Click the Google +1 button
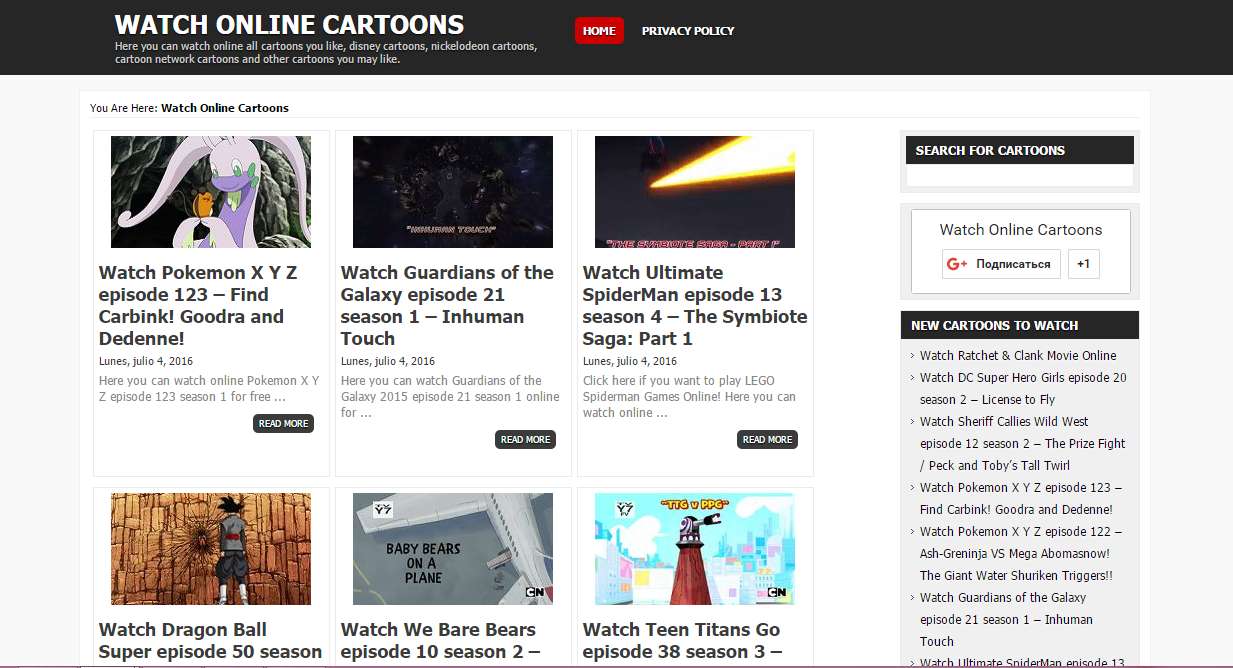 (x=1084, y=264)
